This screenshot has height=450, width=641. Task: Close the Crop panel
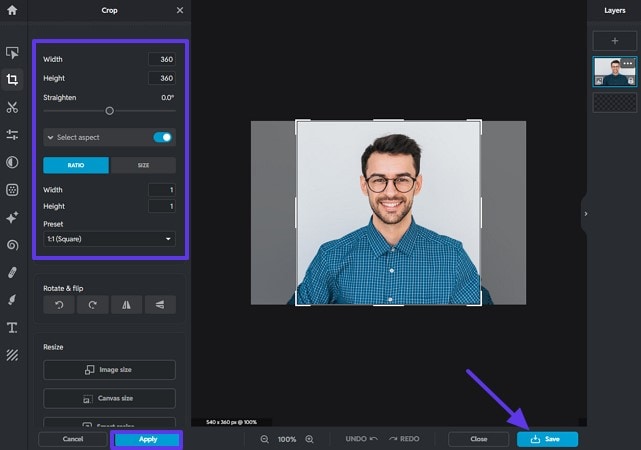pyautogui.click(x=180, y=10)
